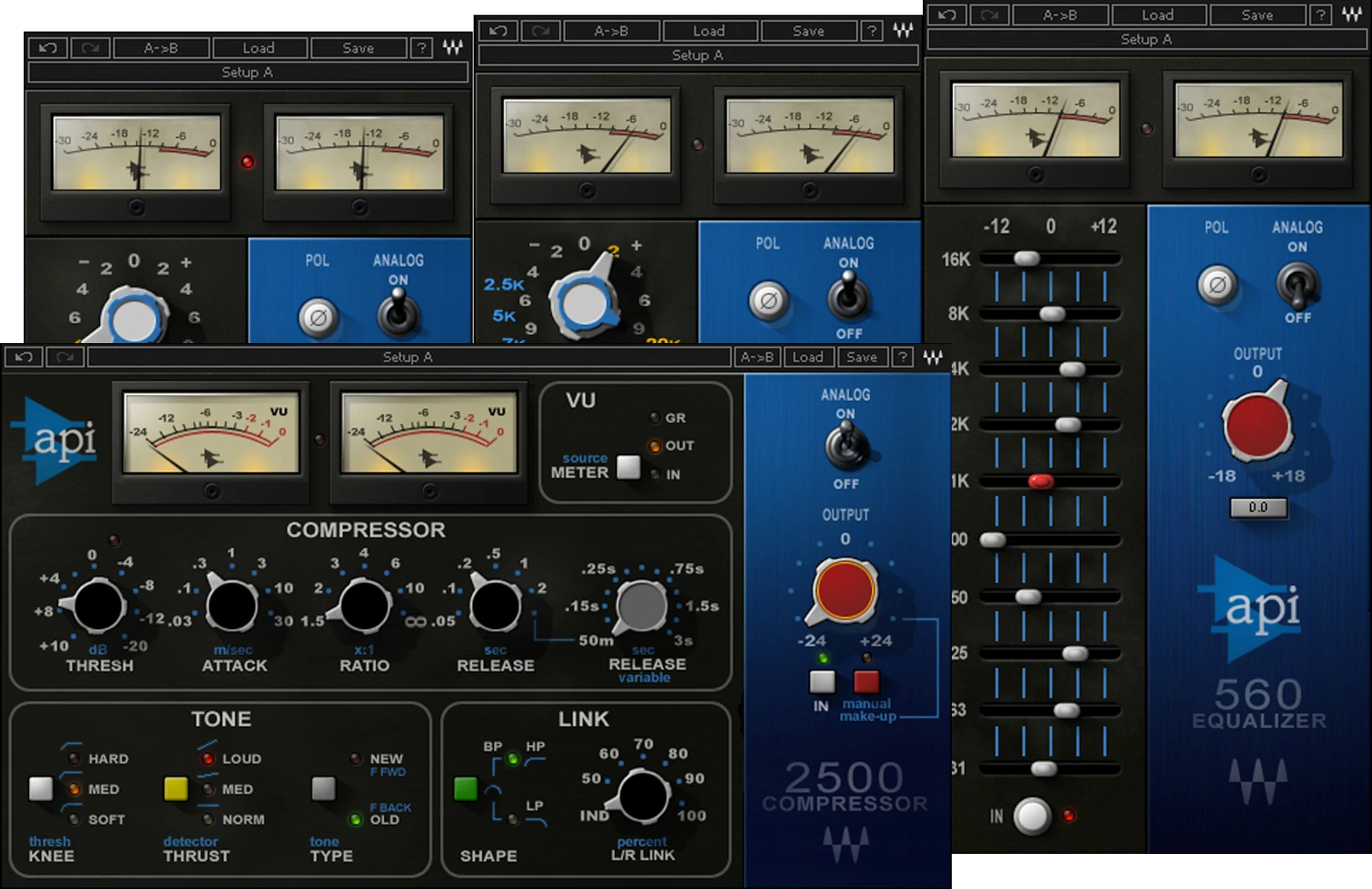The height and width of the screenshot is (889, 1372).
Task: Click the compressor RELEASE sec knob
Action: pos(495,605)
